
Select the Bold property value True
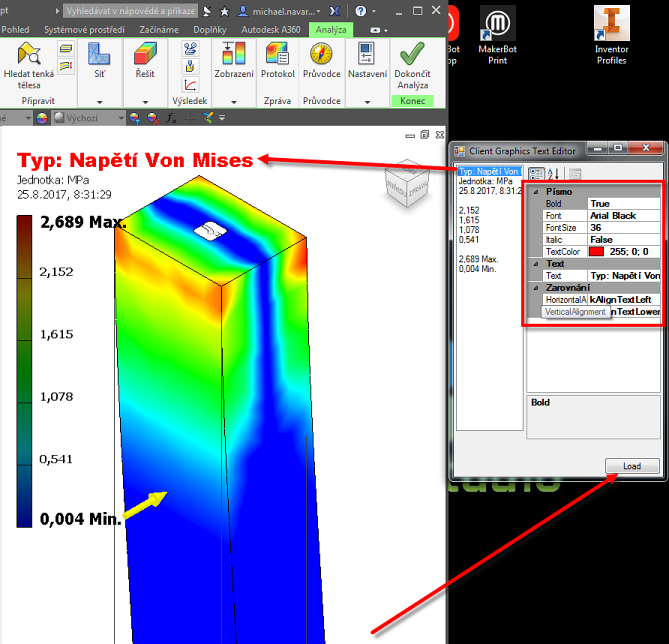click(623, 204)
